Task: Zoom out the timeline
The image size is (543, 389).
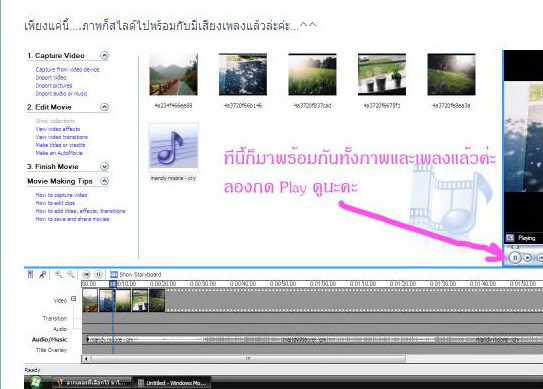Action: click(71, 275)
